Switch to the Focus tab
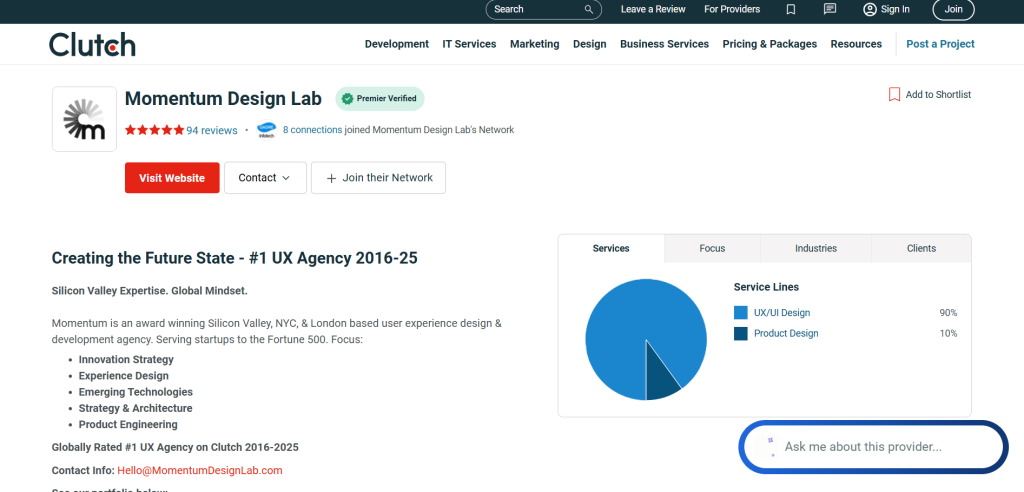This screenshot has height=492, width=1024. (x=712, y=248)
